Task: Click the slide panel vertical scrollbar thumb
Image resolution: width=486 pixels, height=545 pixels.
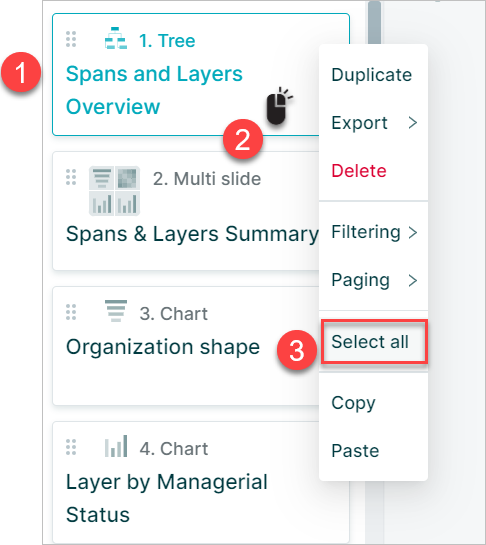Action: point(374,22)
